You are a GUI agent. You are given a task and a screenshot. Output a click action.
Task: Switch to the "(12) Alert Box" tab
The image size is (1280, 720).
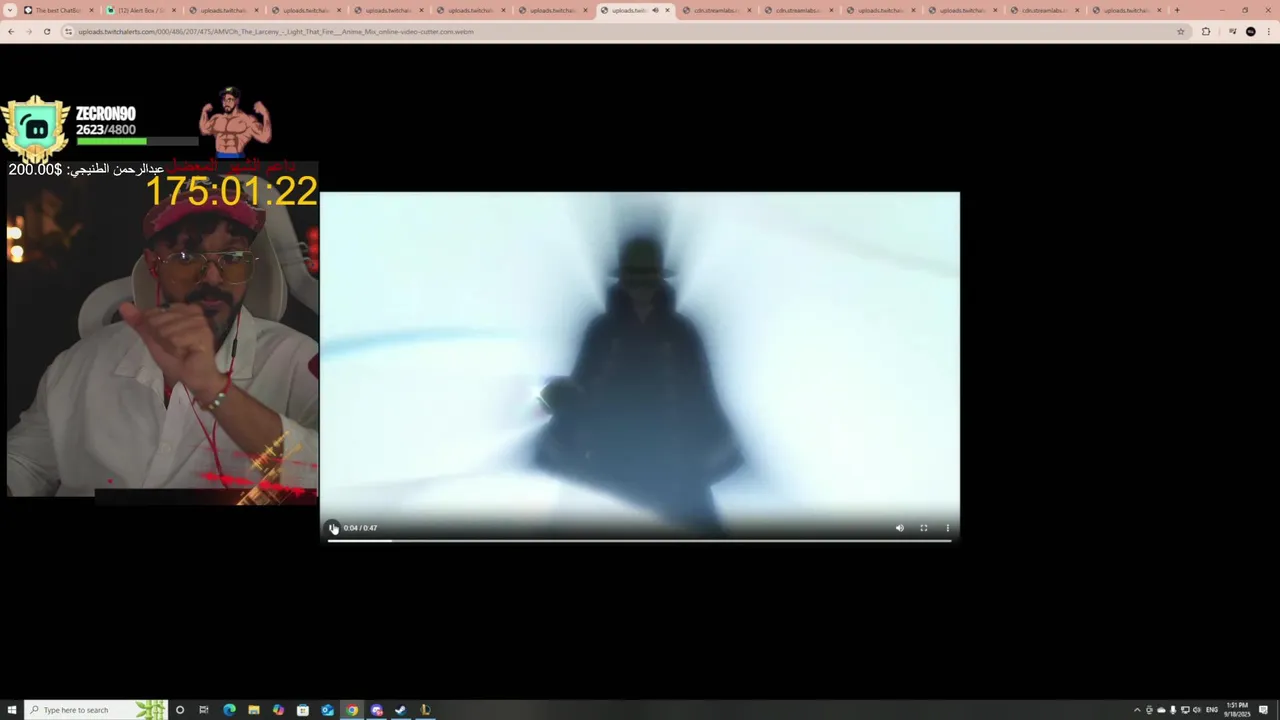[x=140, y=10]
